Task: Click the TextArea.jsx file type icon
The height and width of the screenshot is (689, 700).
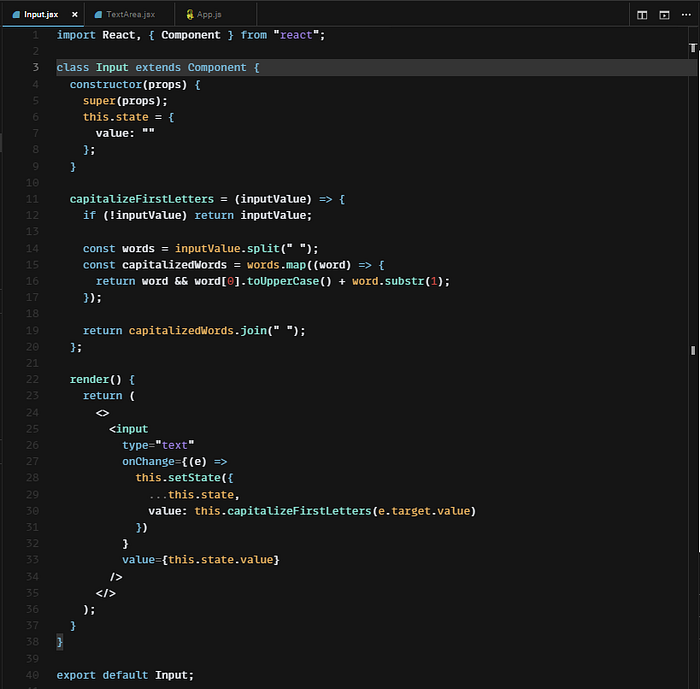Action: (x=98, y=14)
